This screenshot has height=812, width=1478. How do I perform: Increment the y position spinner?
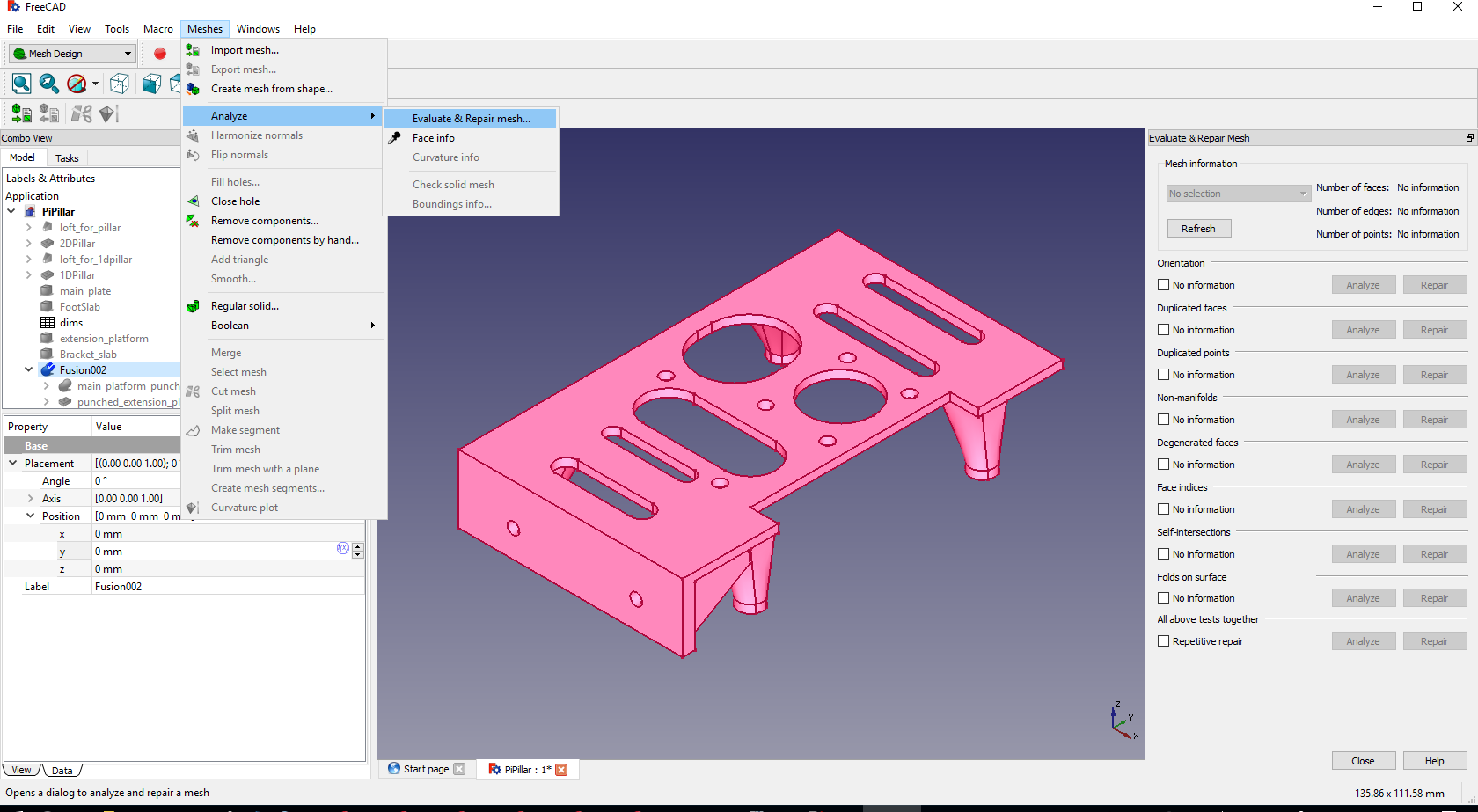[358, 547]
